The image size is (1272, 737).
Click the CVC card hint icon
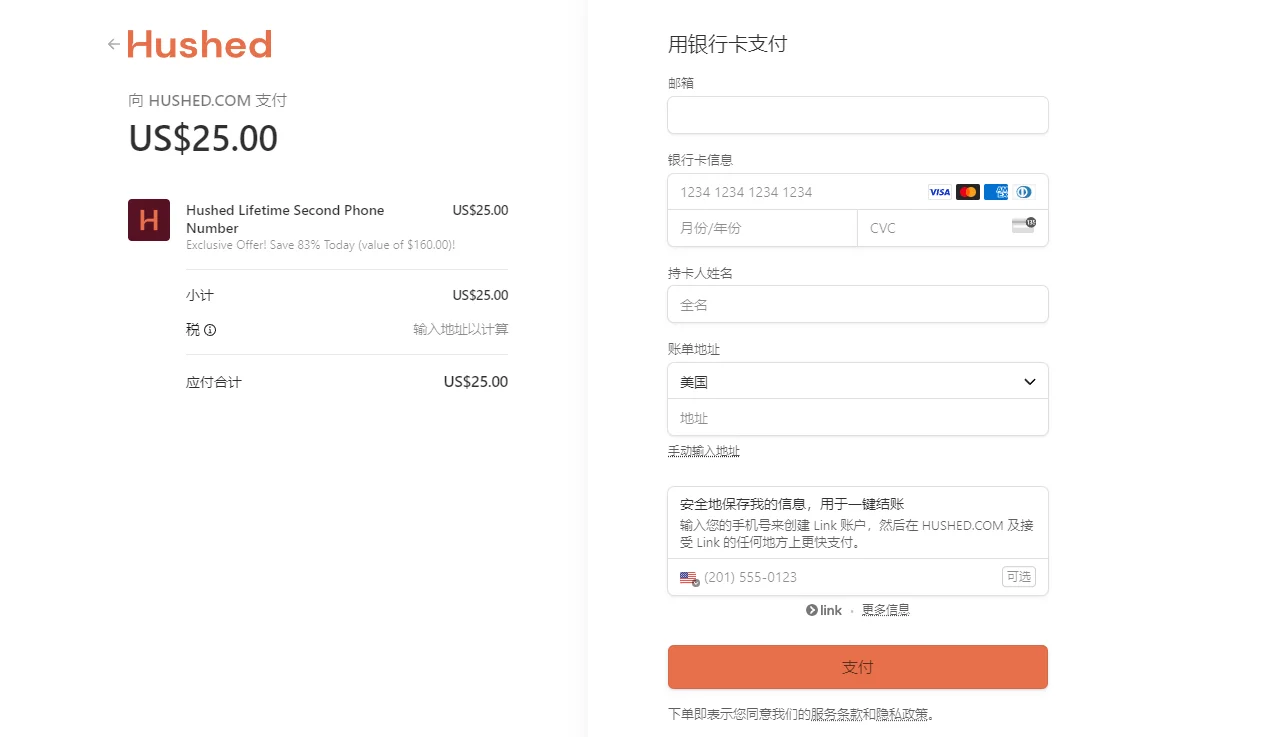1024,225
